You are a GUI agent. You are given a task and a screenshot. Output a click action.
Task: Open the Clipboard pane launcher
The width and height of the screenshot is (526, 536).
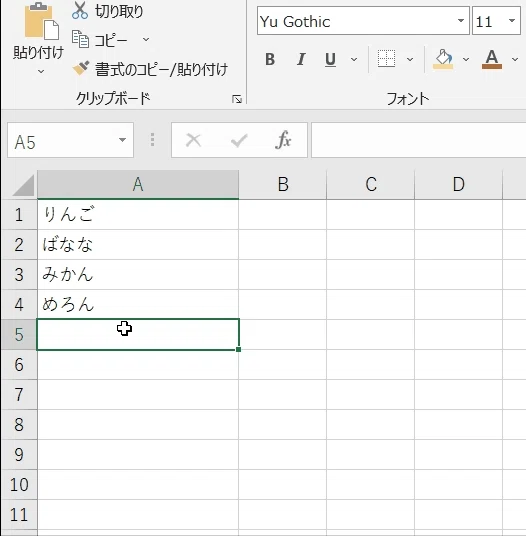pos(237,99)
